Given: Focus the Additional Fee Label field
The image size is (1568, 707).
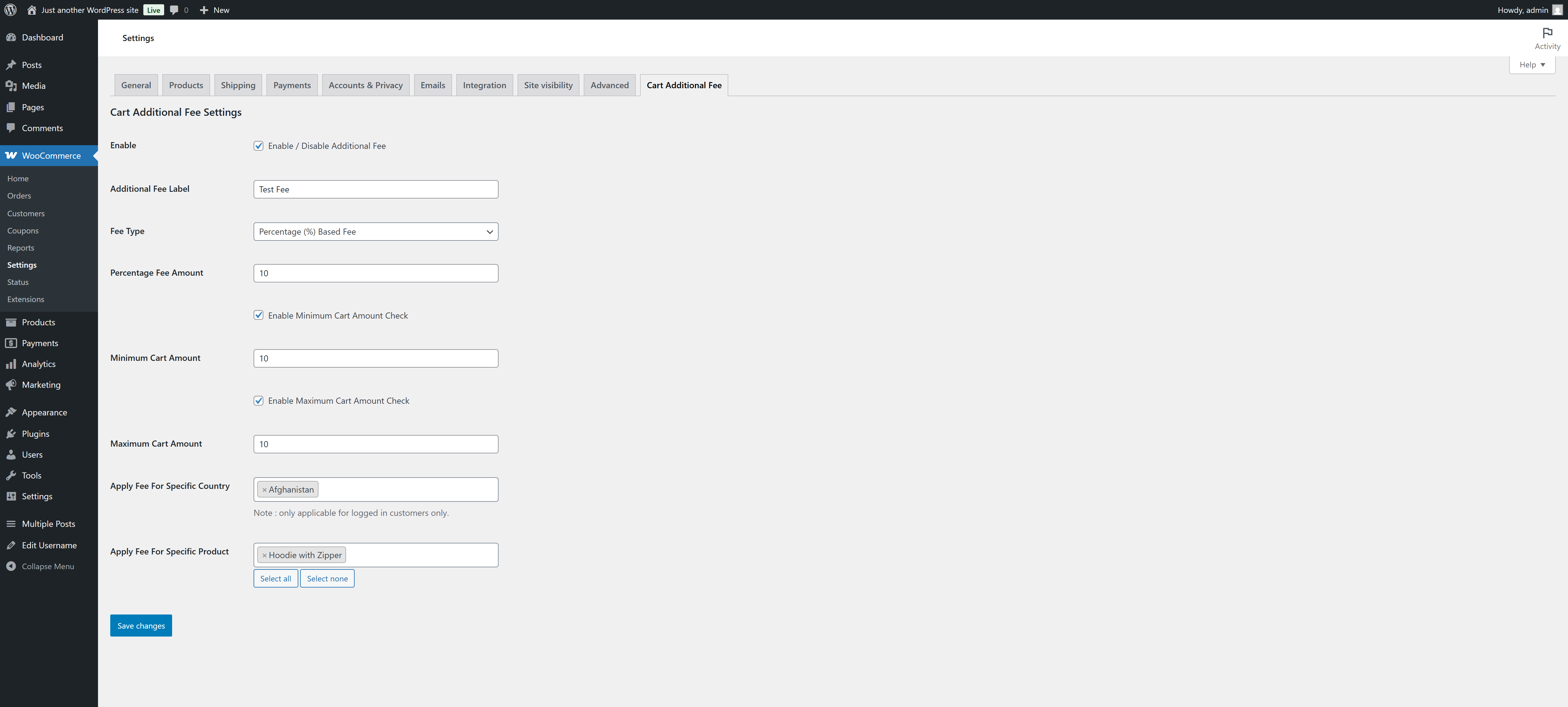Looking at the screenshot, I should coord(375,189).
